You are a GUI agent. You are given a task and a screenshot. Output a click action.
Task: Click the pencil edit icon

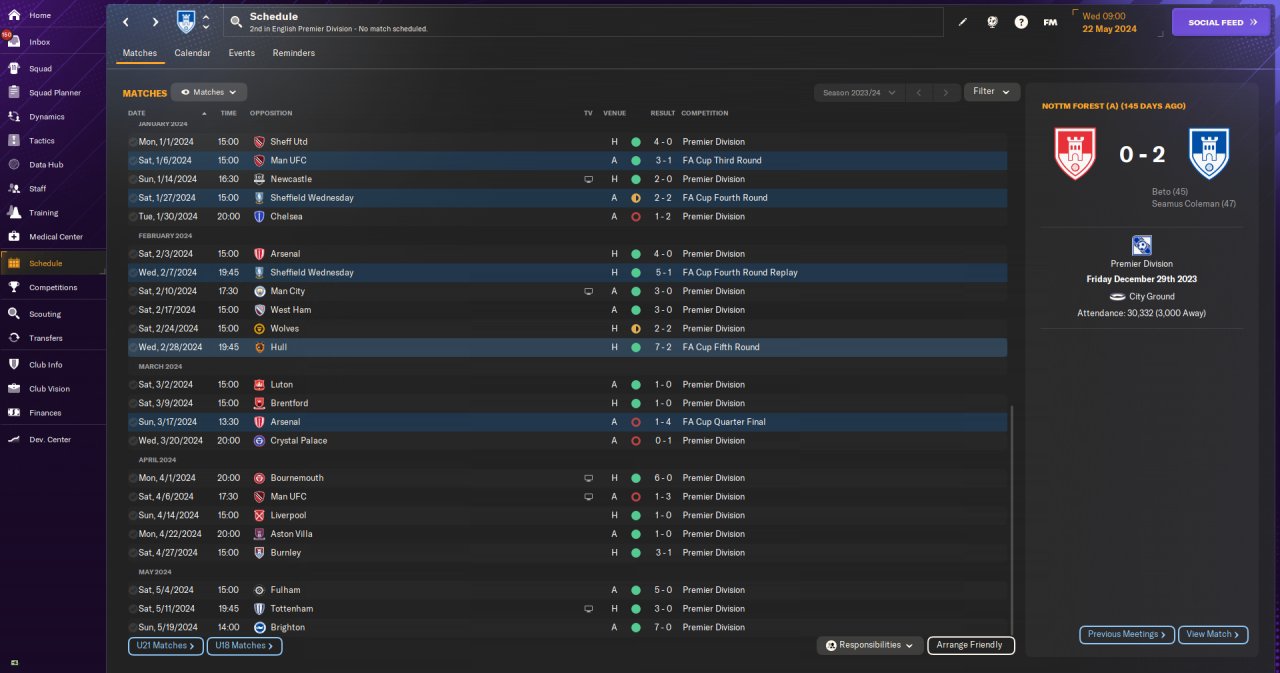click(963, 22)
